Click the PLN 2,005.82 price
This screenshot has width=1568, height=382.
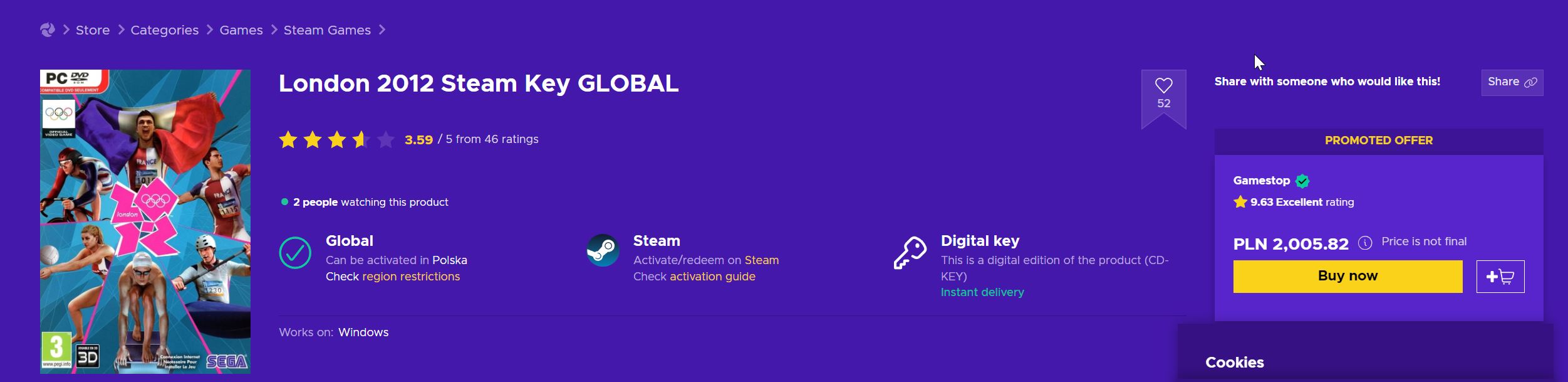(1290, 244)
